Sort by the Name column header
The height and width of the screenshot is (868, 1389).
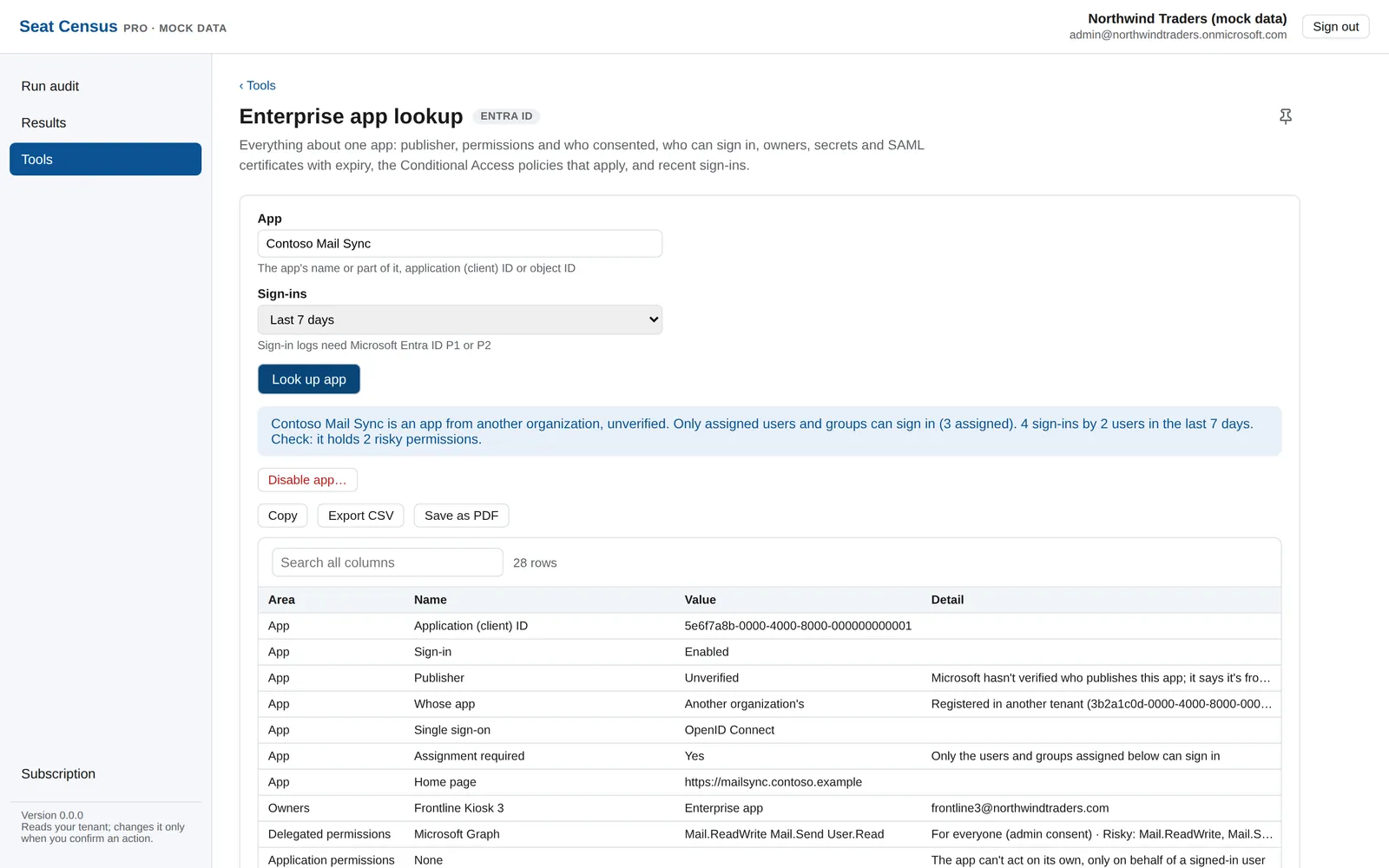pos(430,600)
